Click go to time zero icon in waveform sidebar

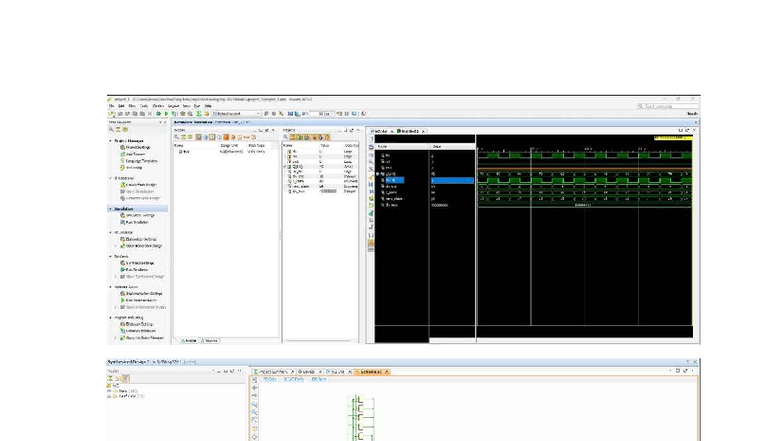[371, 184]
